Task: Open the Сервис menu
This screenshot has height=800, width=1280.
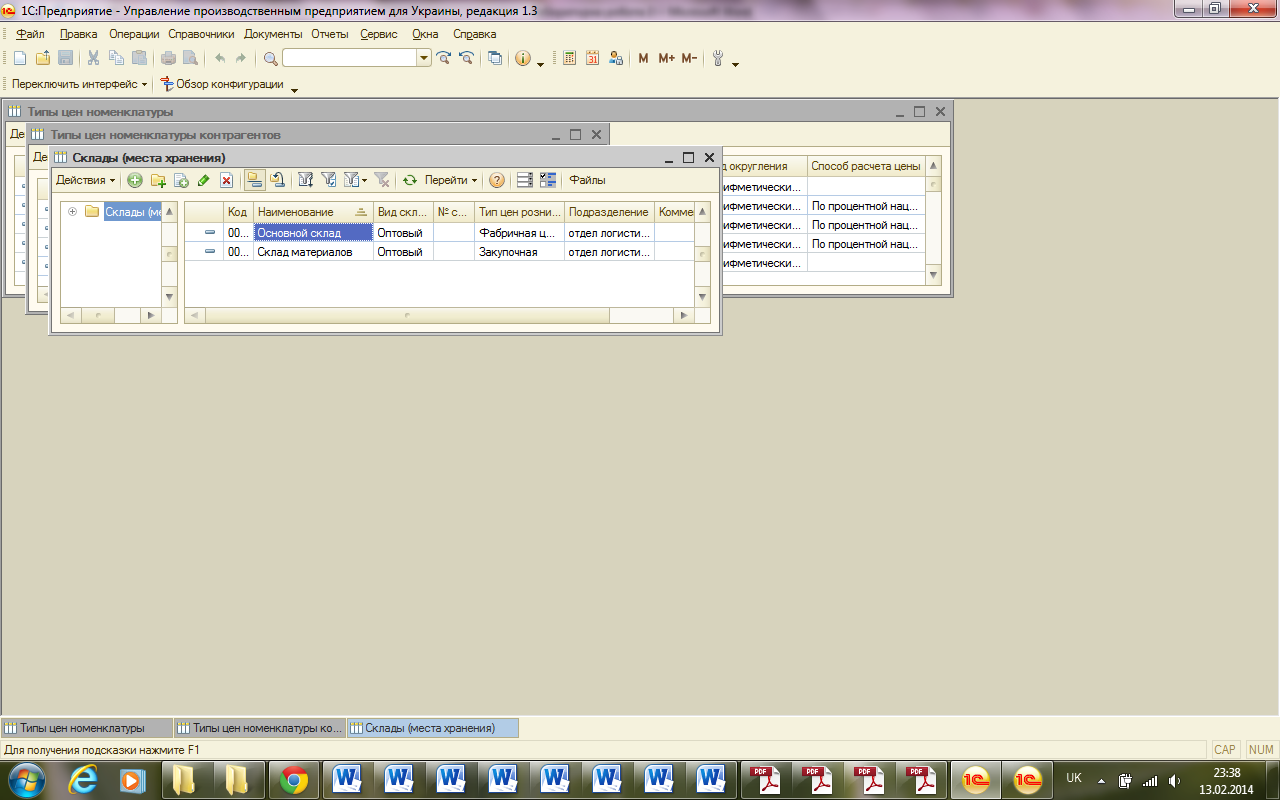Action: point(379,34)
